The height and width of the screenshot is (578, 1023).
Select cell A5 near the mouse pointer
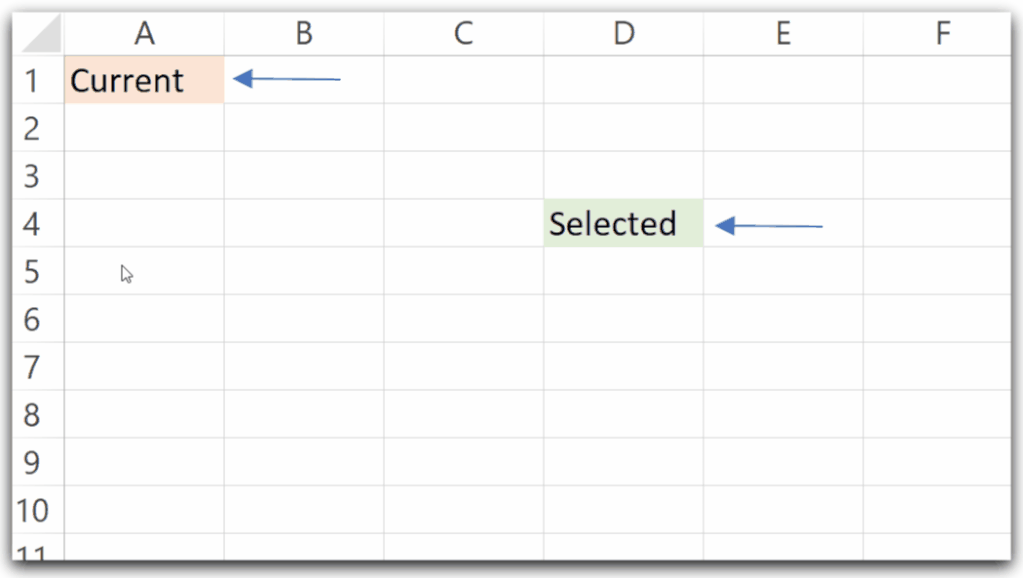[145, 273]
